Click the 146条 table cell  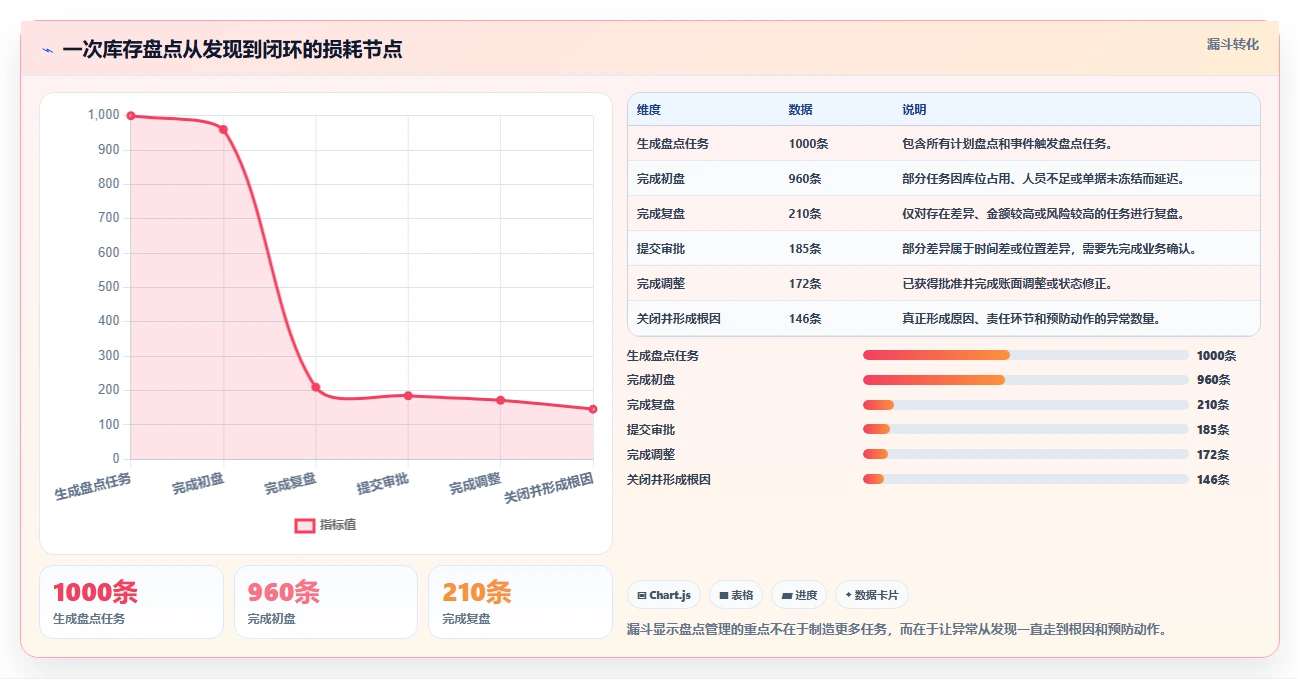pos(805,319)
